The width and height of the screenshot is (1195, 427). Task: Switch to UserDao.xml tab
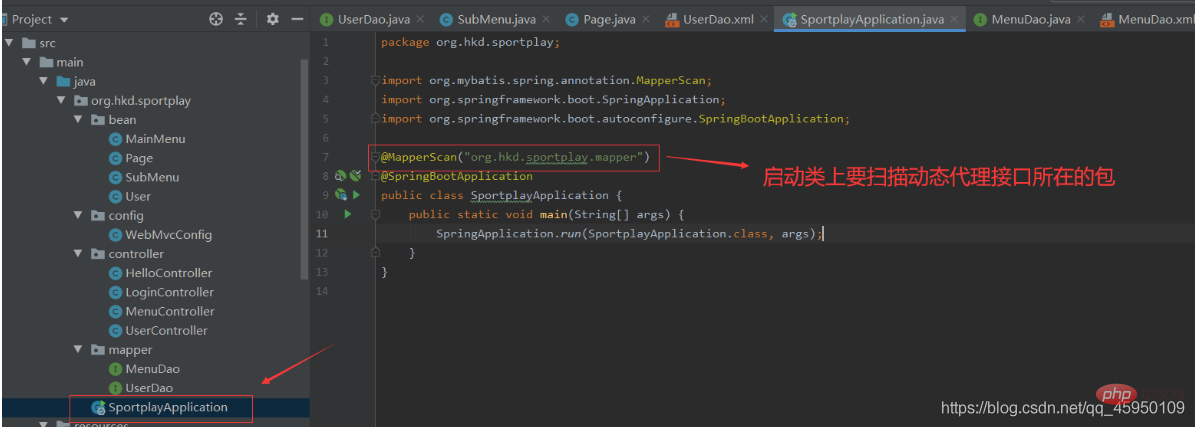click(716, 20)
